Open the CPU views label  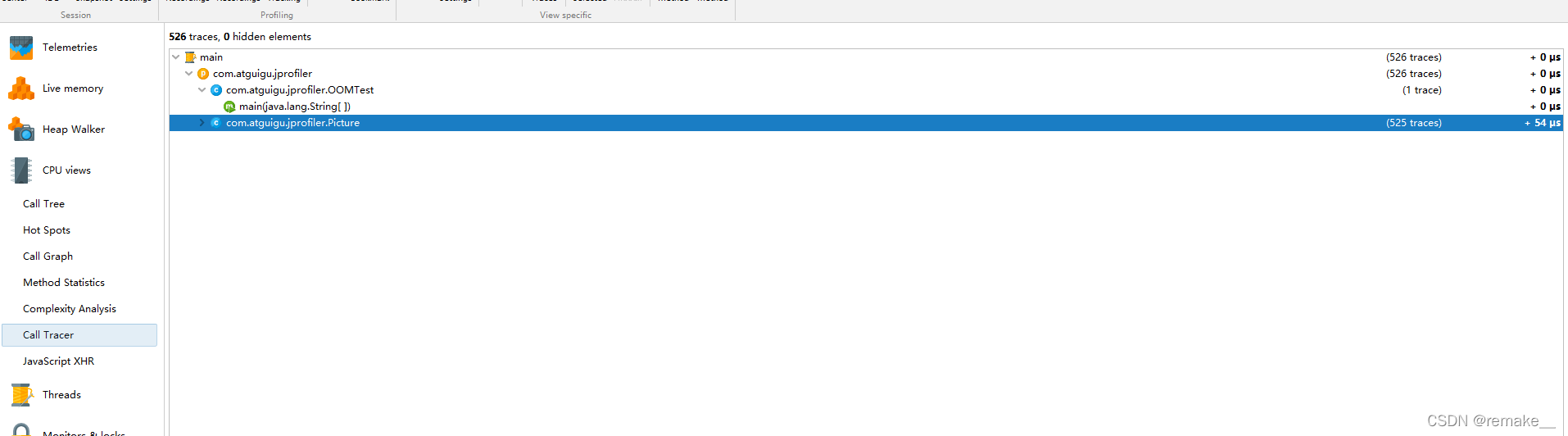click(66, 170)
